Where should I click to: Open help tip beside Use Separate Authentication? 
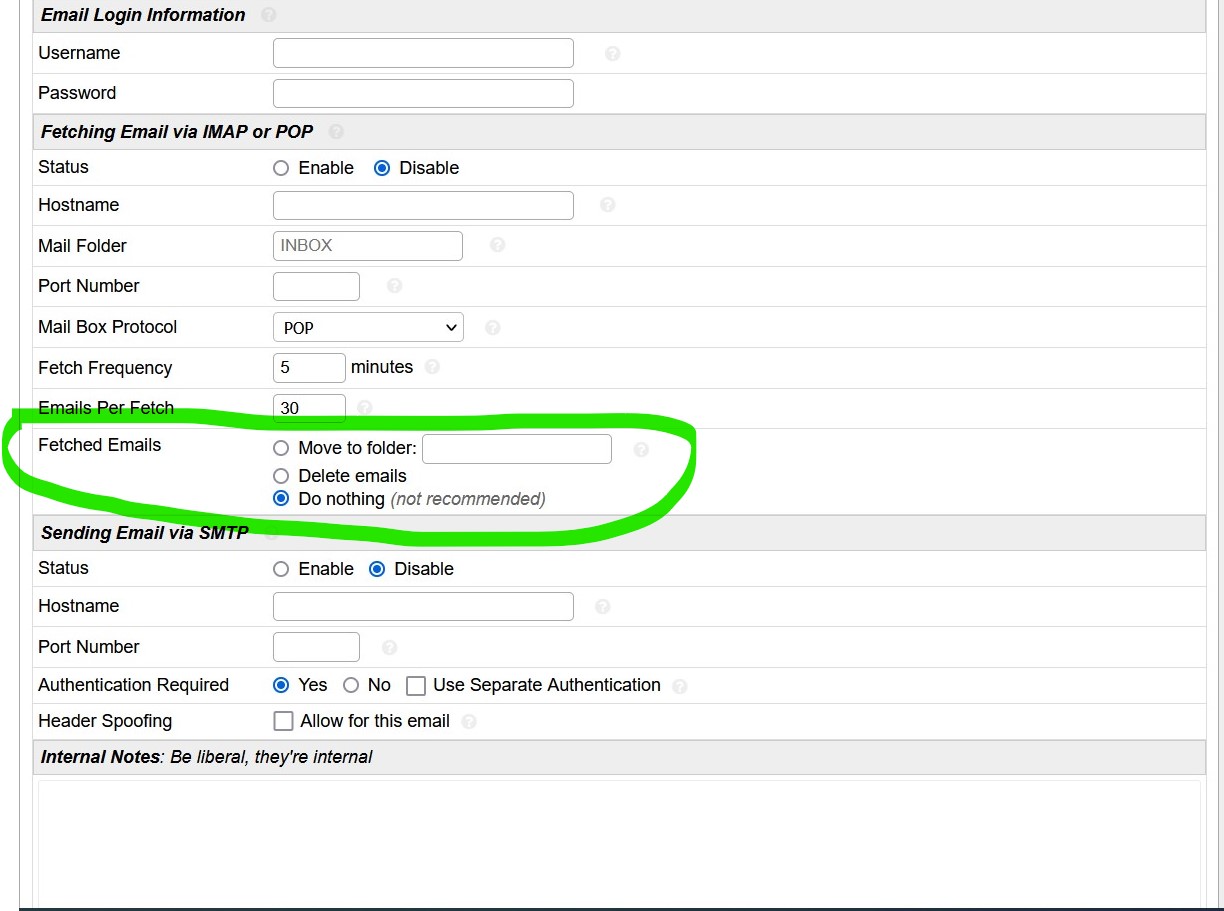pos(680,686)
